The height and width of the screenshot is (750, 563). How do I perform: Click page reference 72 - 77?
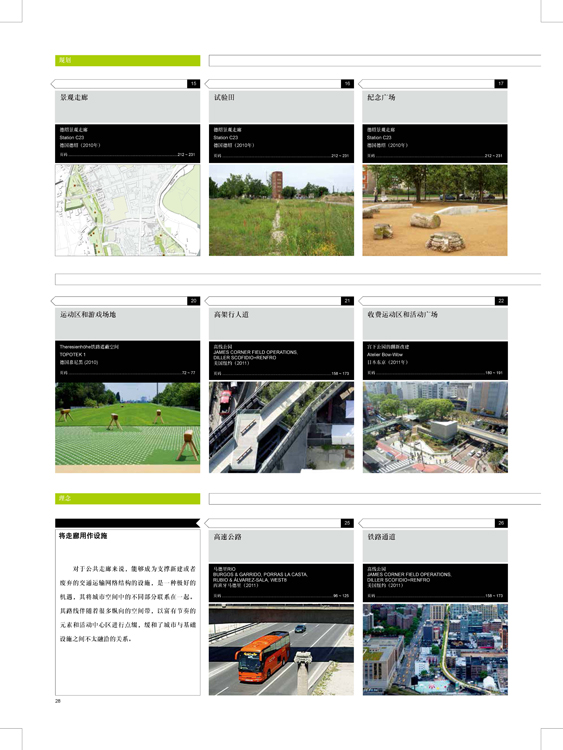click(188, 373)
